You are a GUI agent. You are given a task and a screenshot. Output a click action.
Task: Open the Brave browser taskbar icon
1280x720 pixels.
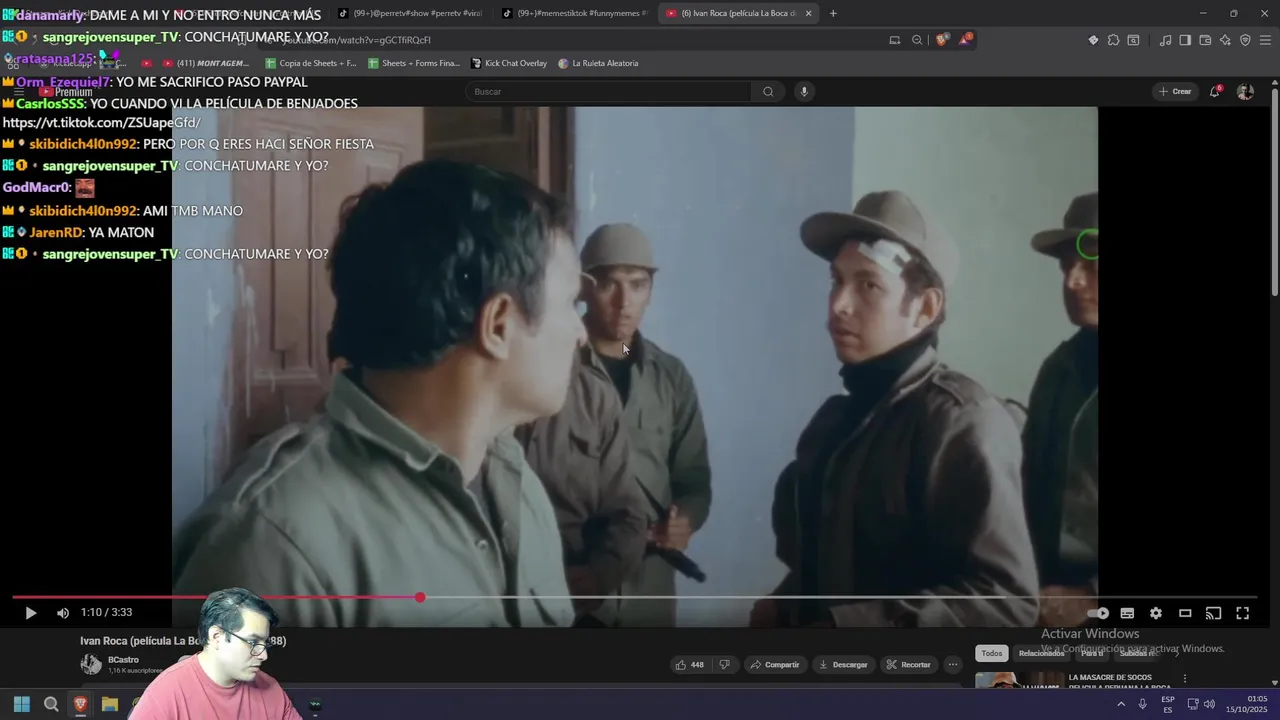coord(80,704)
